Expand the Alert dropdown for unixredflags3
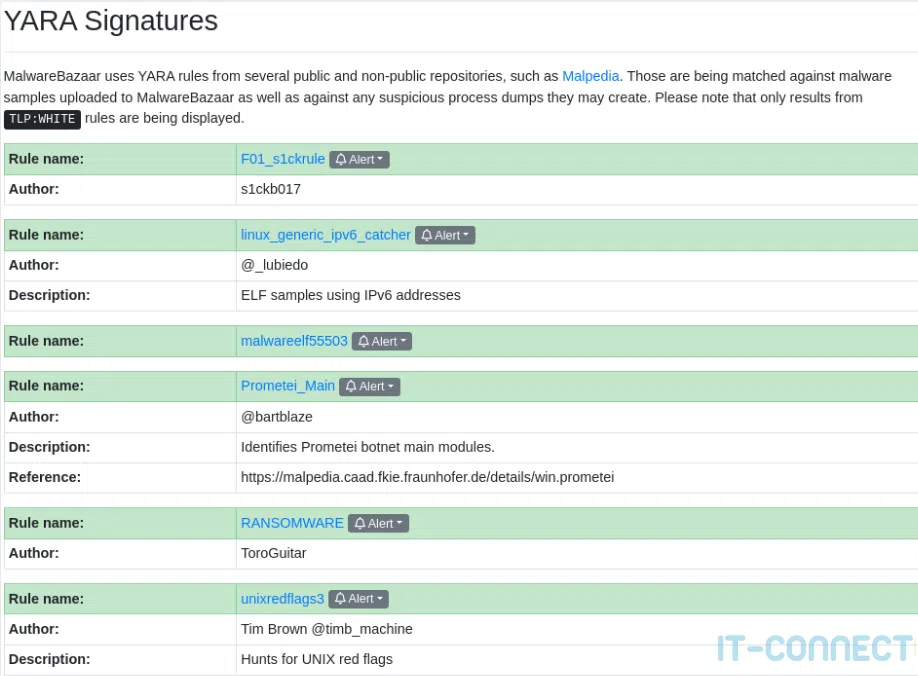 coord(359,599)
